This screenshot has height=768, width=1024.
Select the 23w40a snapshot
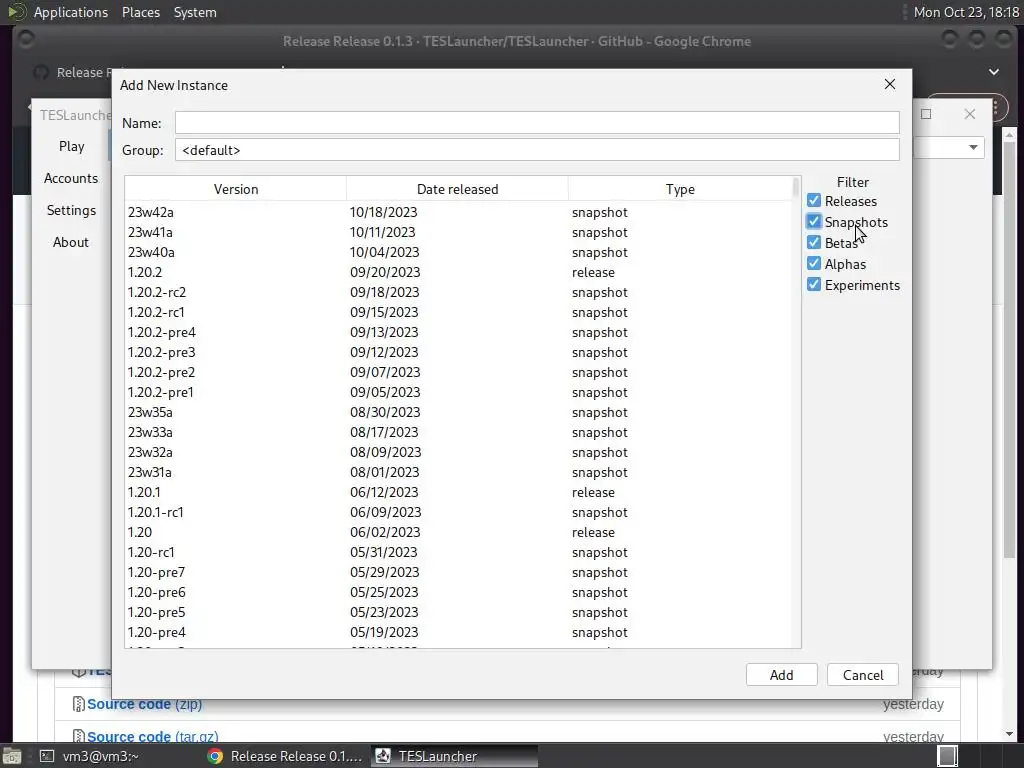tap(458, 252)
